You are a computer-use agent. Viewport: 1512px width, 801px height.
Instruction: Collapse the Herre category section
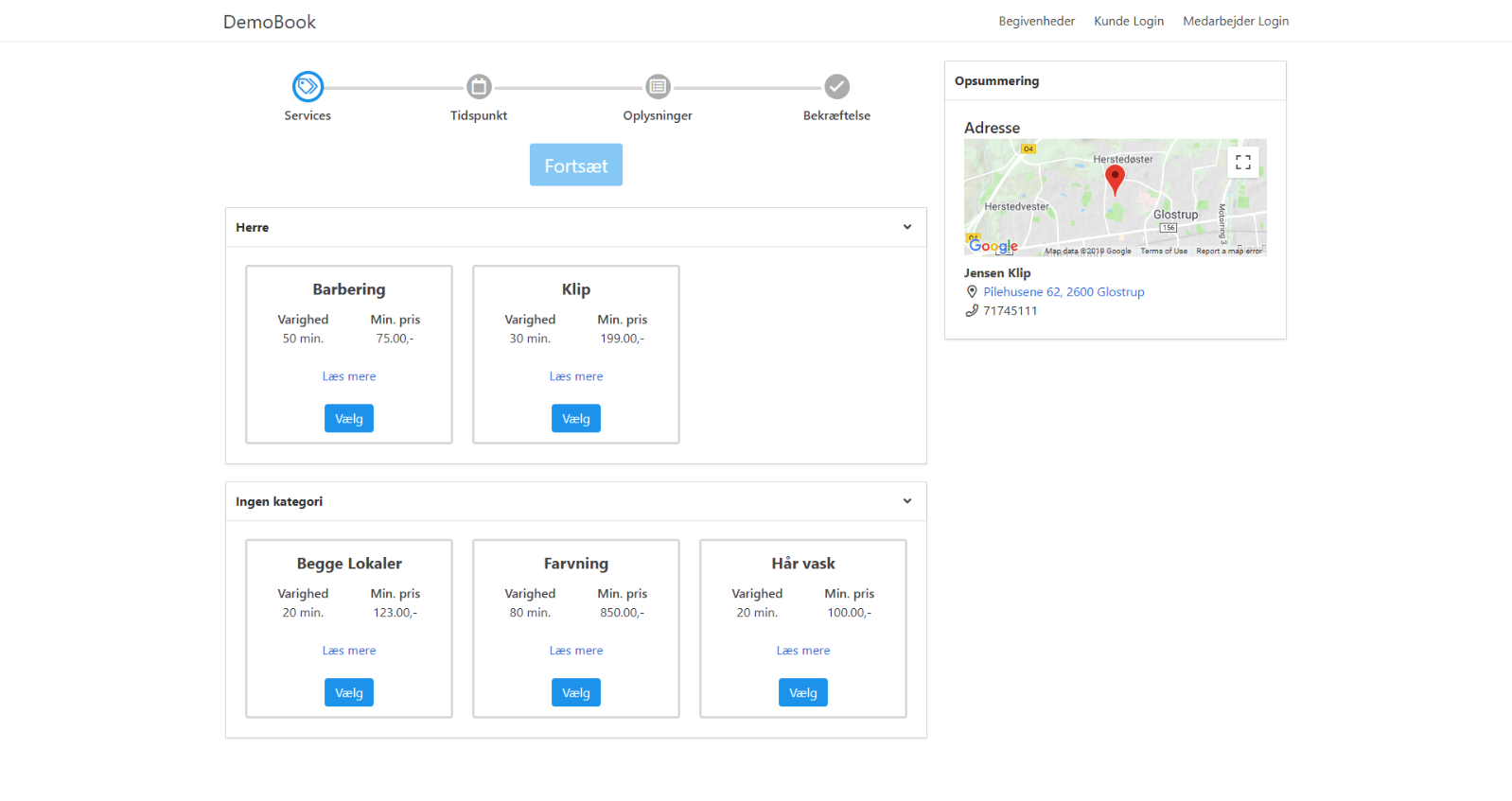tap(906, 227)
